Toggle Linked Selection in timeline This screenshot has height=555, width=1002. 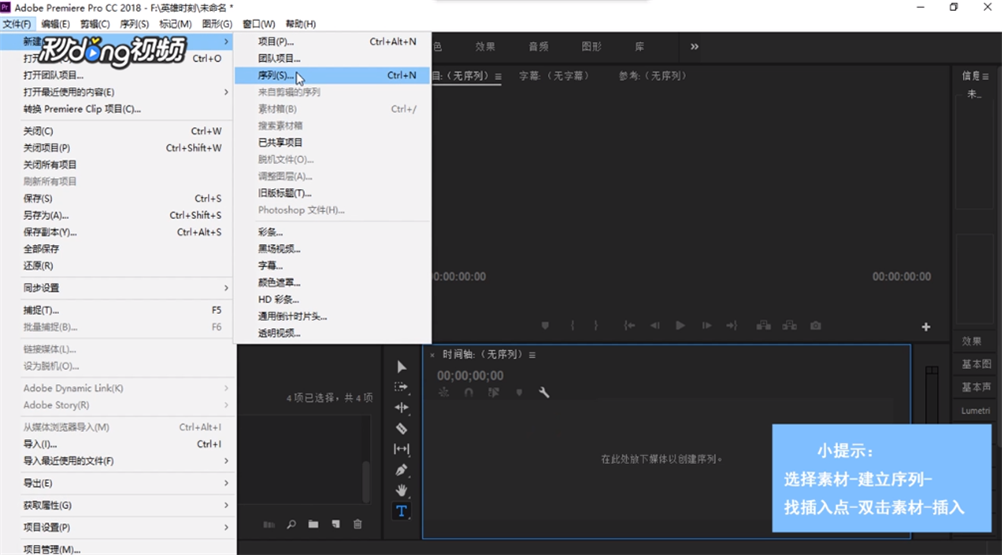pos(493,393)
